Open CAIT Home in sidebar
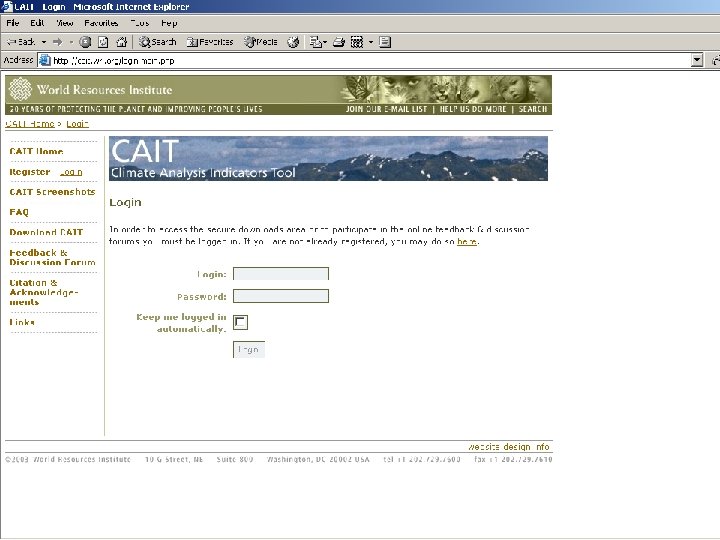 [x=36, y=151]
